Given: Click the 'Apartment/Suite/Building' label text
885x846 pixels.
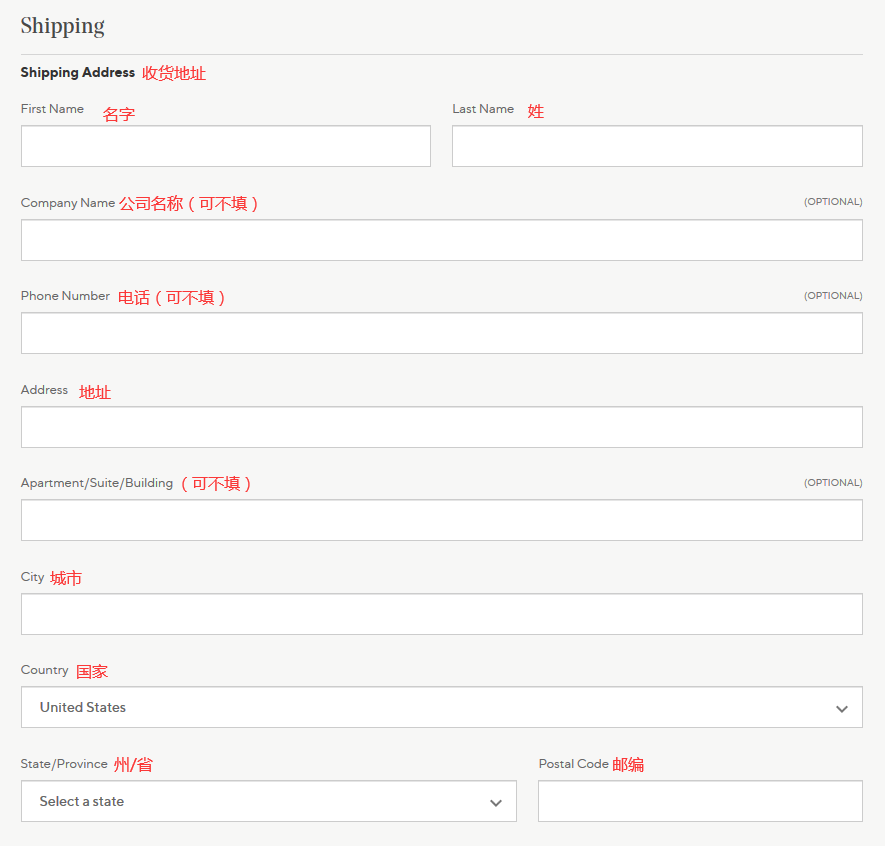Looking at the screenshot, I should point(97,483).
